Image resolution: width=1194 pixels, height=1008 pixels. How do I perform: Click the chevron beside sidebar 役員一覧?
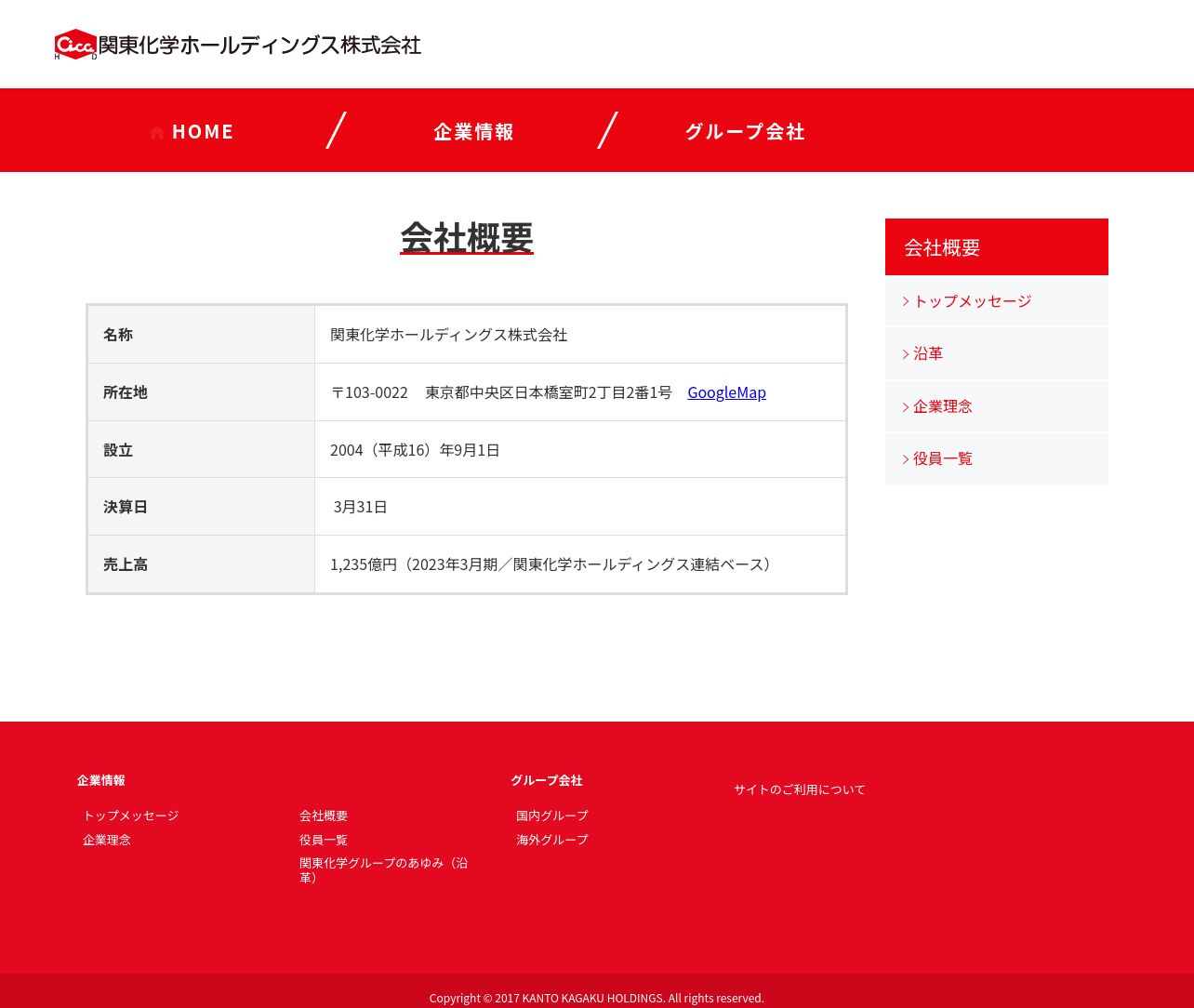point(906,458)
